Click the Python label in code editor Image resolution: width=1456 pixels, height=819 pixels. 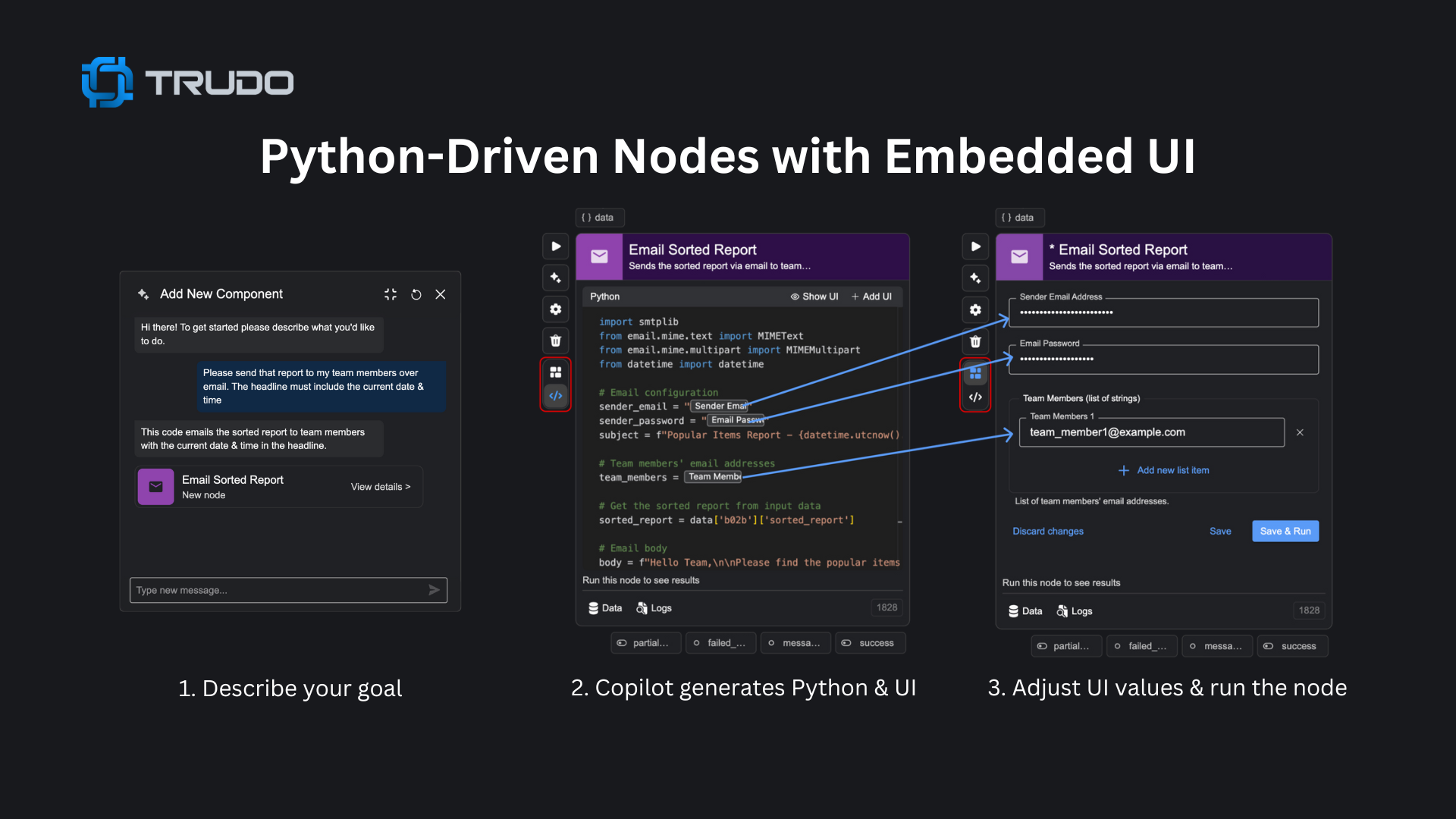click(x=604, y=297)
